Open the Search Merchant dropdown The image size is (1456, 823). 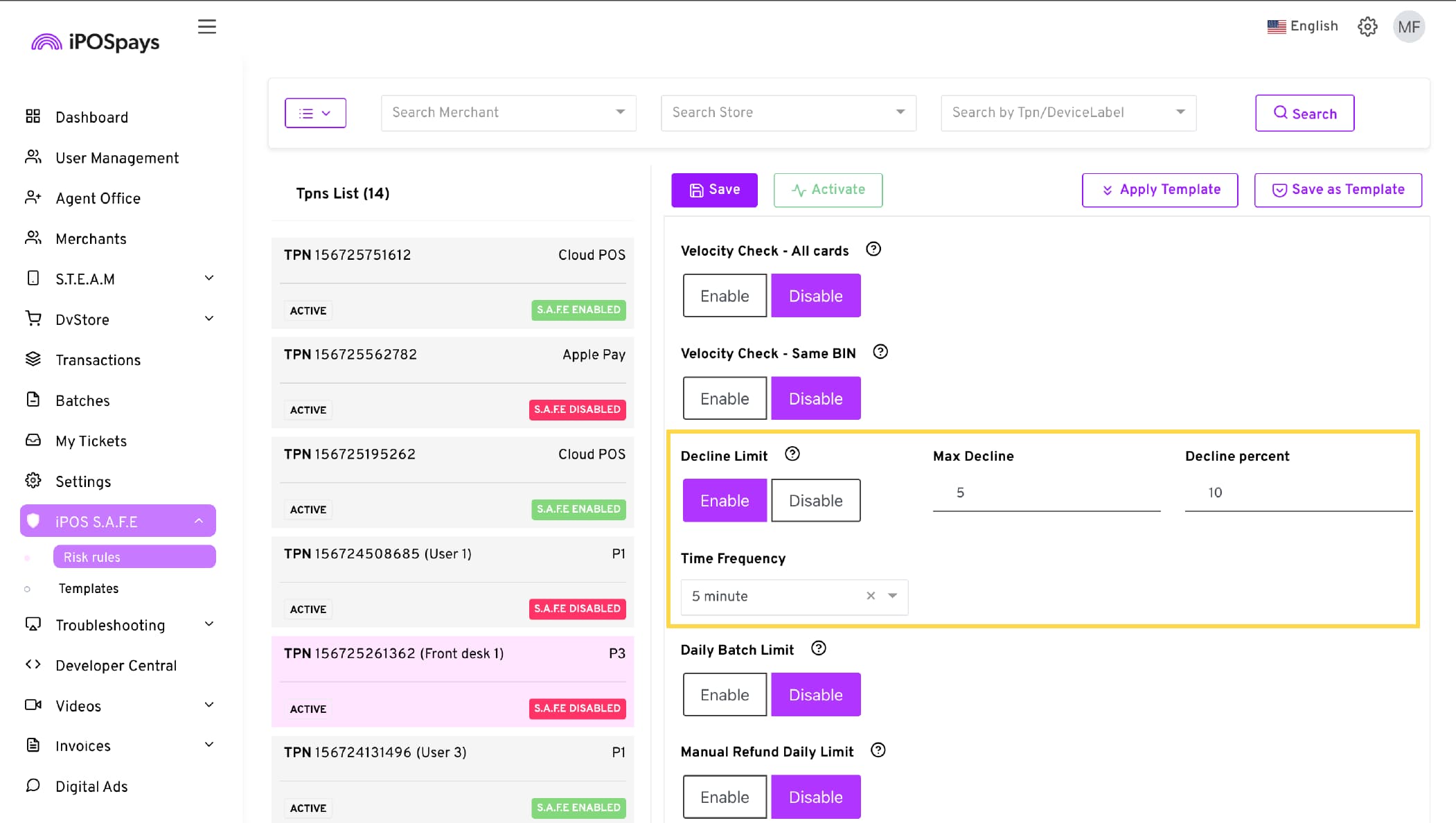pyautogui.click(x=508, y=112)
